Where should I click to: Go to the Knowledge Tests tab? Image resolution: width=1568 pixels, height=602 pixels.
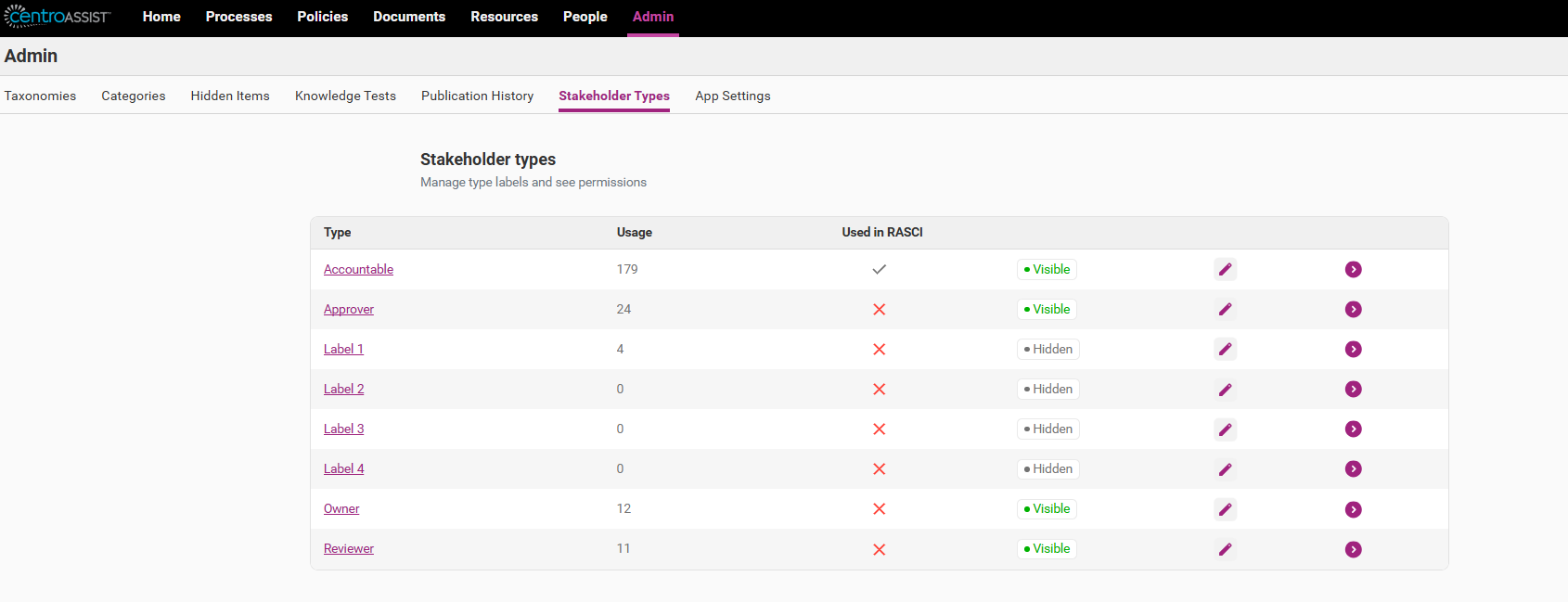(x=345, y=96)
